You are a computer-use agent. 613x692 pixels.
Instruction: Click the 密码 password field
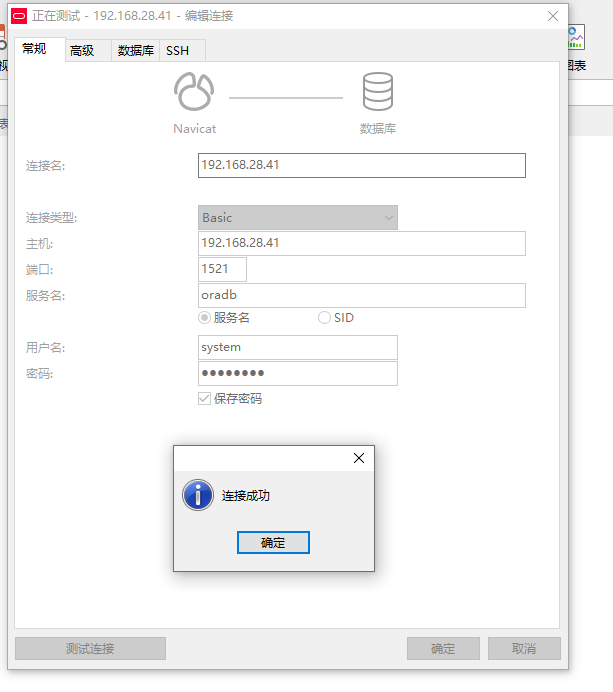[x=298, y=373]
